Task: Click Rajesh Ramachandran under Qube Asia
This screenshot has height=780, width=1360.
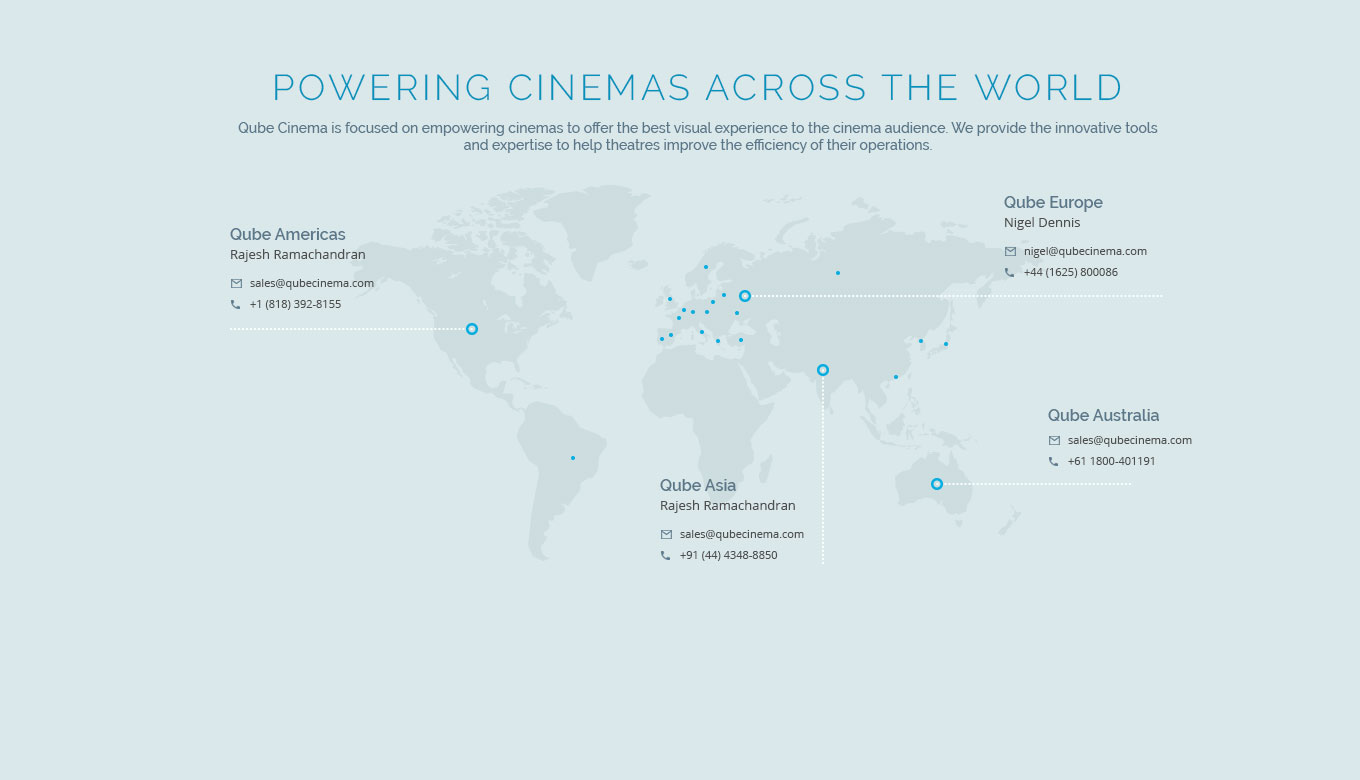Action: click(x=728, y=505)
